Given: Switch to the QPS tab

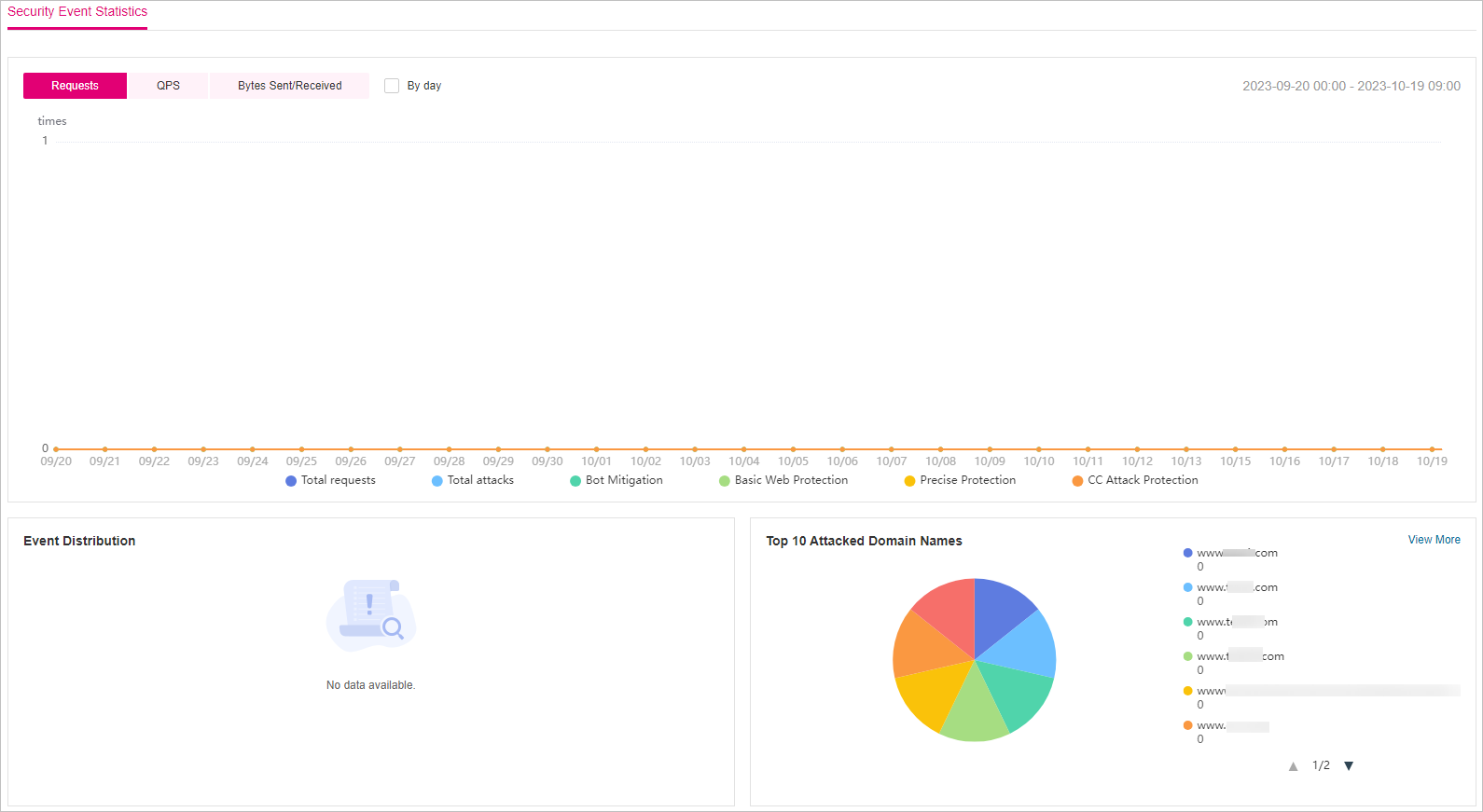Looking at the screenshot, I should [x=168, y=86].
